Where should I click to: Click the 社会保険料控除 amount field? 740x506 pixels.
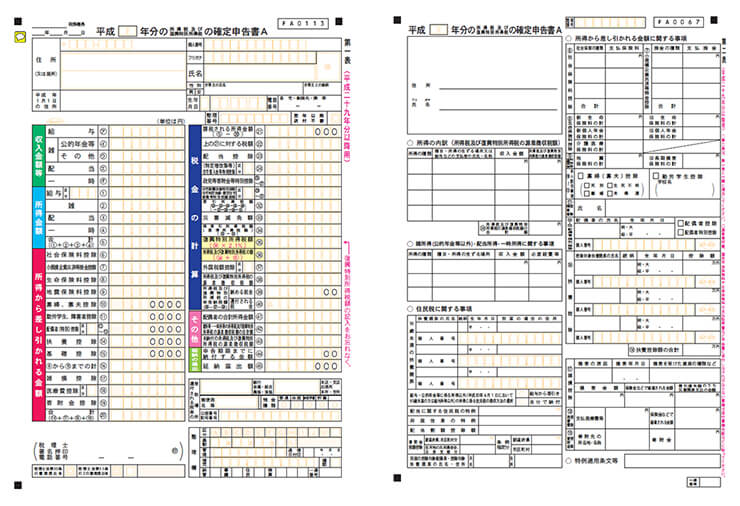click(146, 255)
